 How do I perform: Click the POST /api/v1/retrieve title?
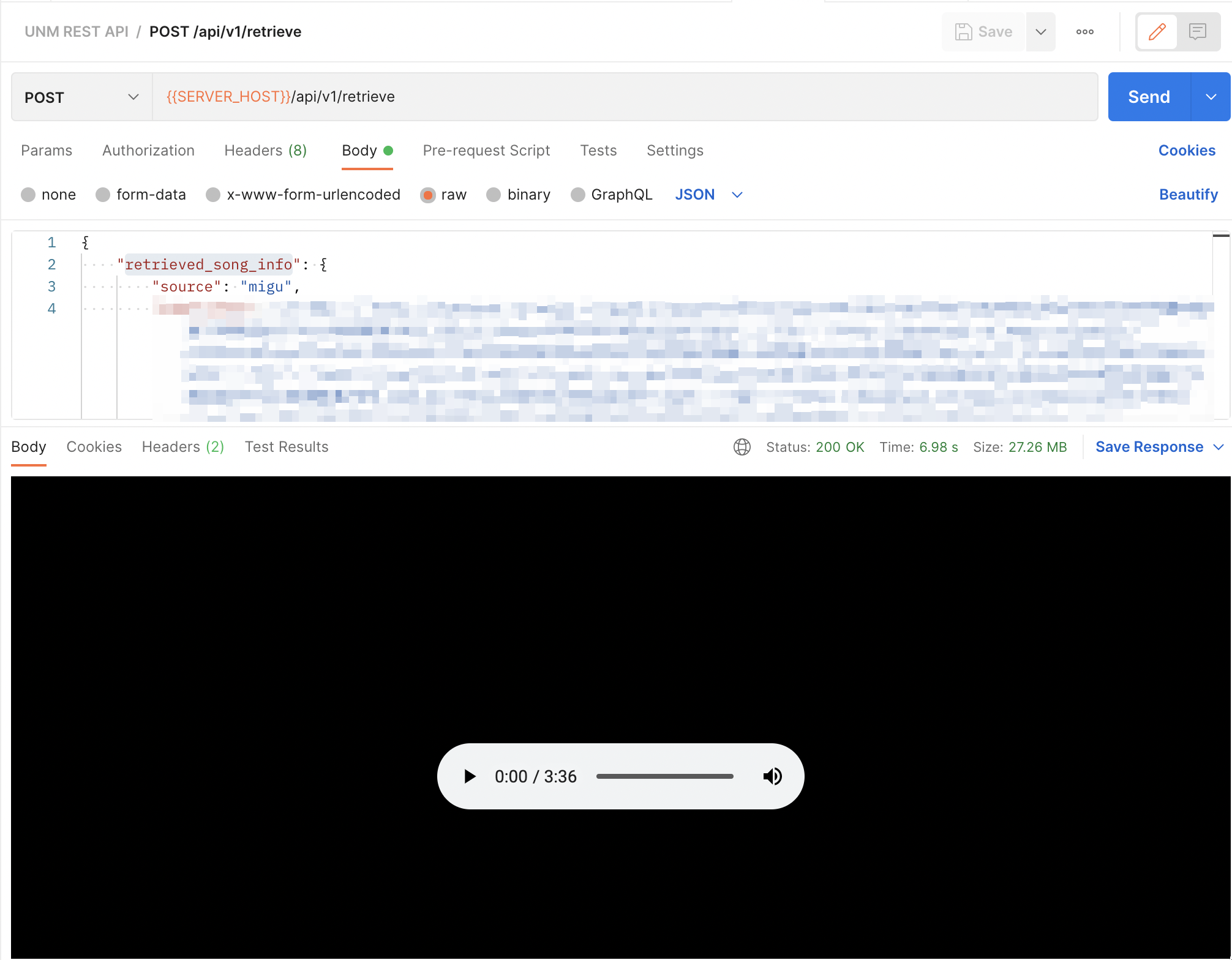coord(225,32)
